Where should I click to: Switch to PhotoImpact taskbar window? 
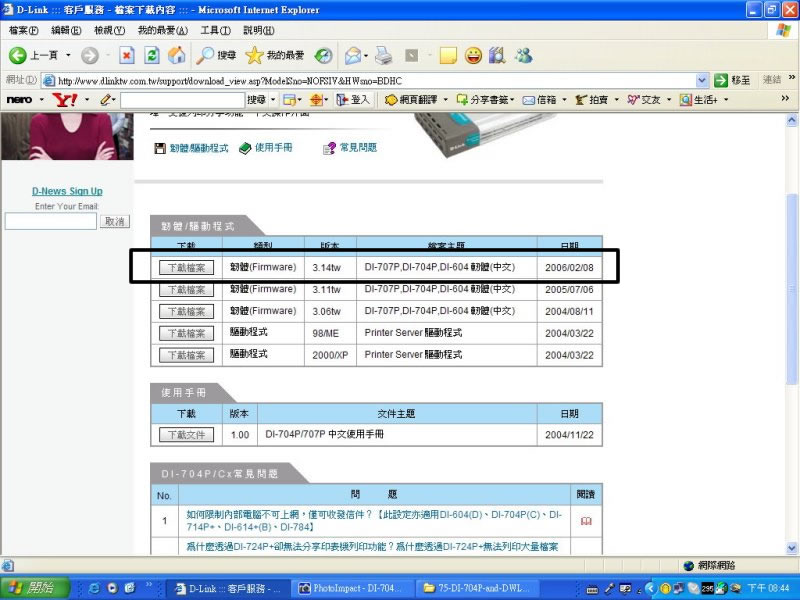coord(351,588)
